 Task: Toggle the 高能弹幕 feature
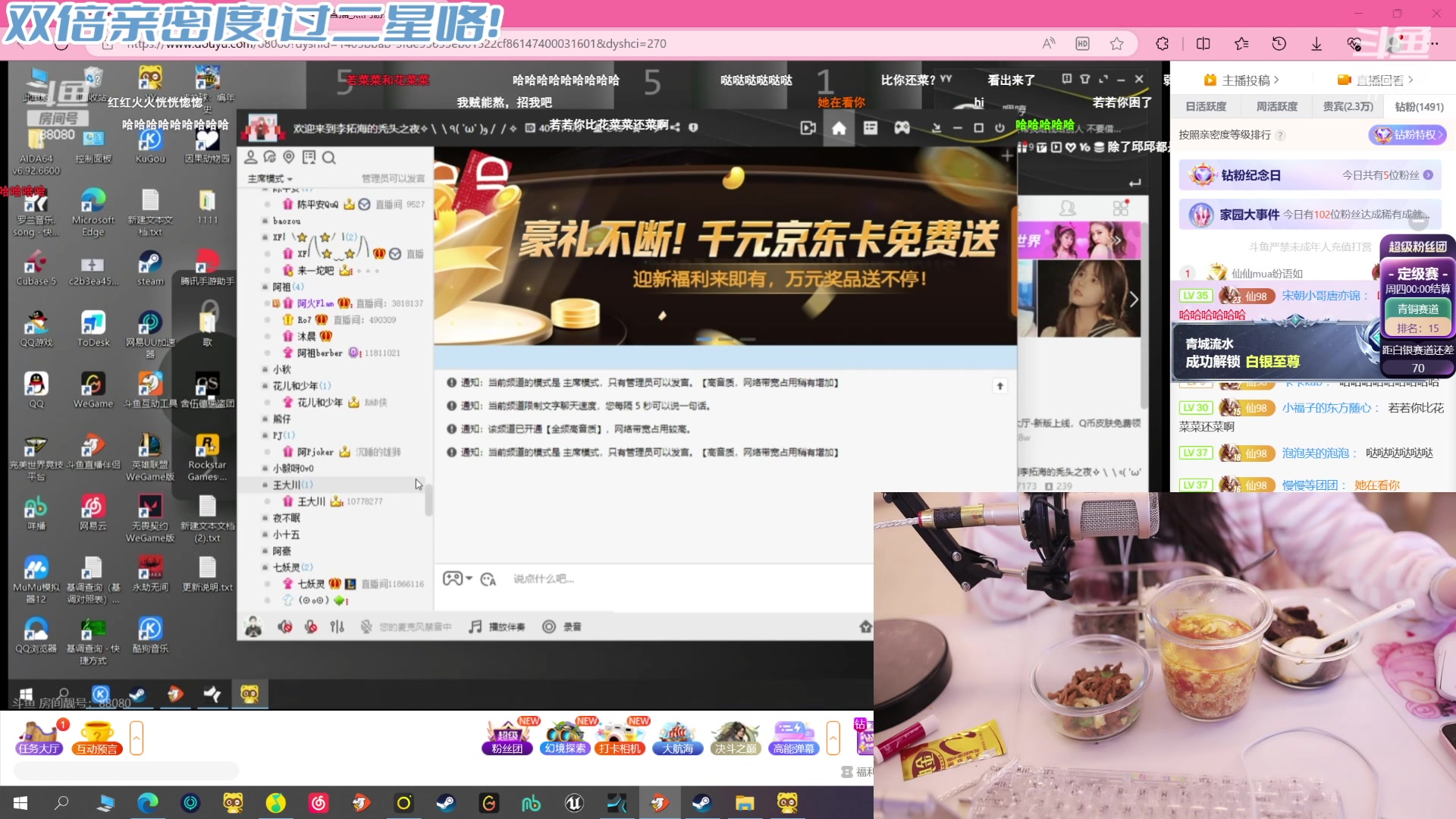pos(792,737)
